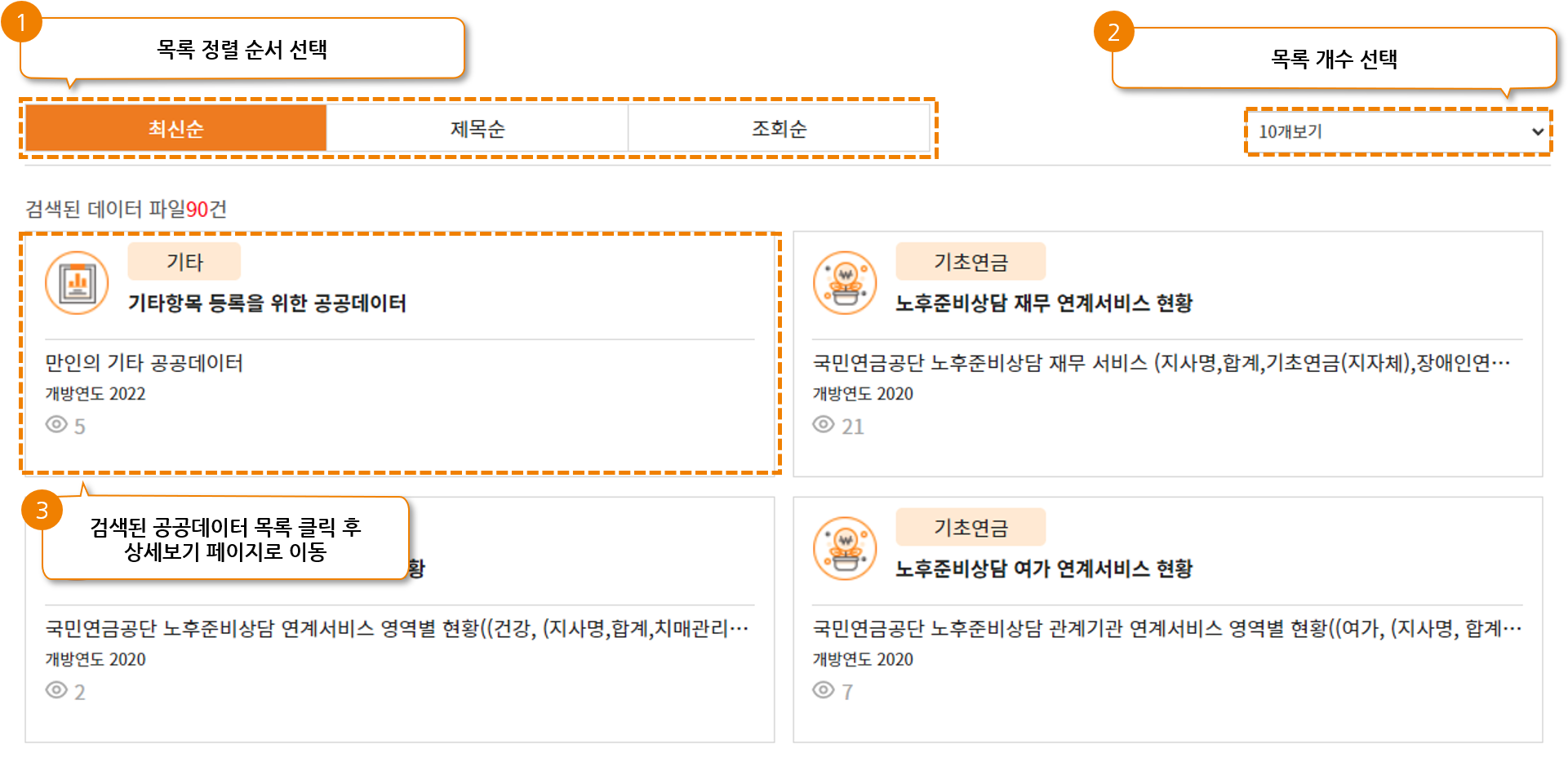Image resolution: width=1568 pixels, height=757 pixels.
Task: Click the 검색된 데이터 파일 90건 count
Action: click(x=127, y=210)
